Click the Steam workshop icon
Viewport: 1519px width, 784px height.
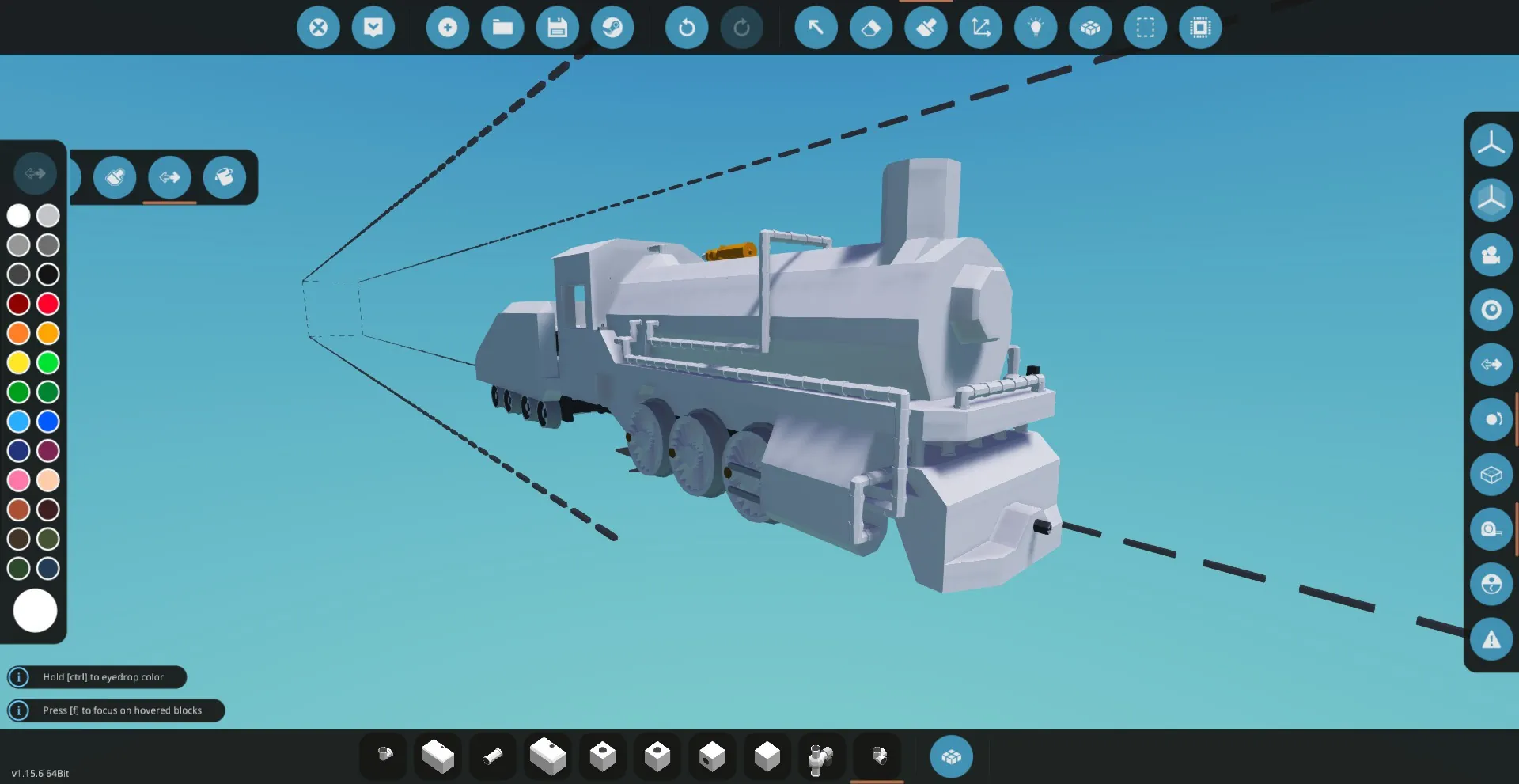[x=612, y=28]
